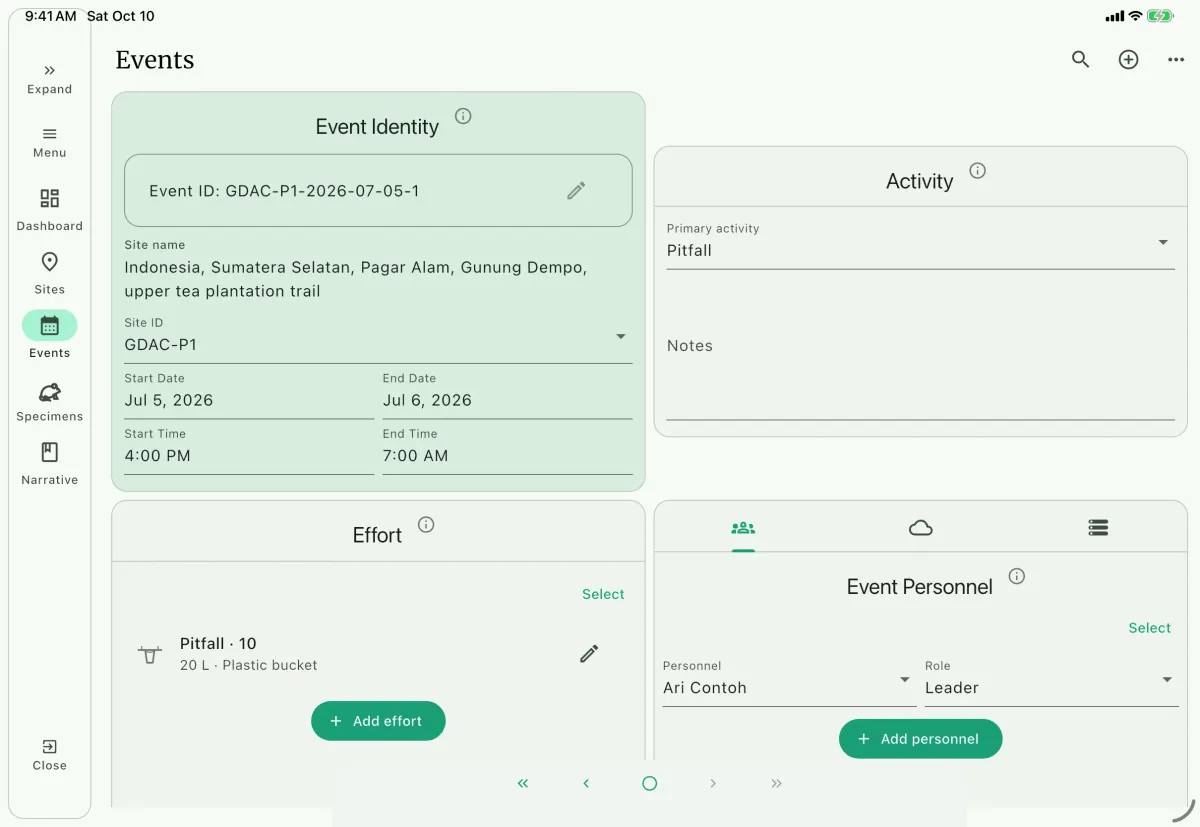Switch to the cloud weather tab
The image size is (1200, 827).
(x=921, y=528)
